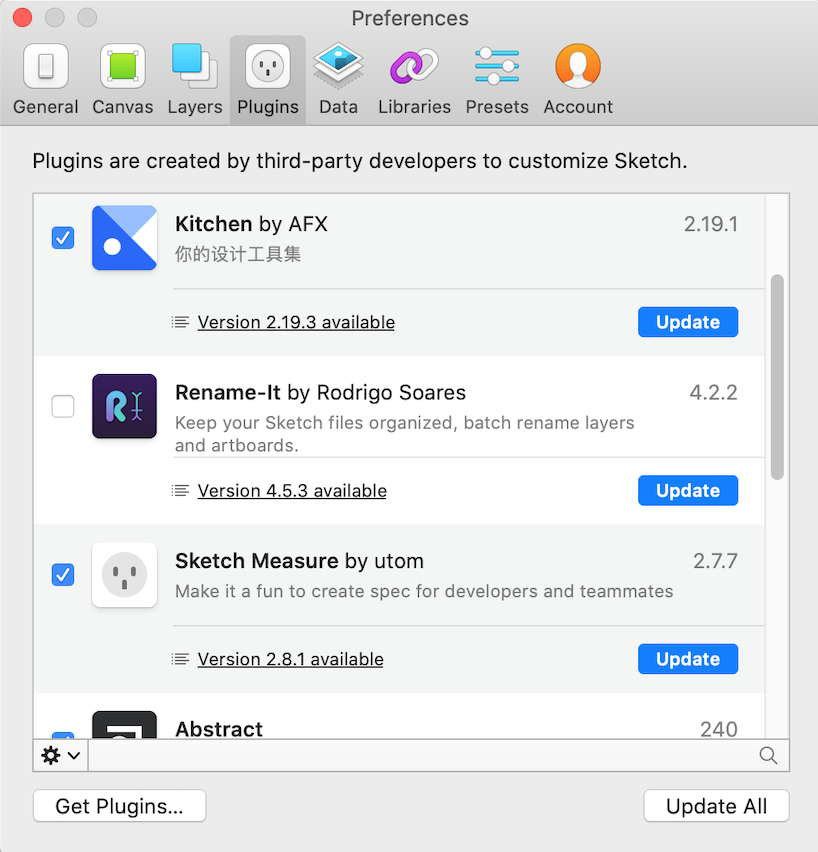The height and width of the screenshot is (852, 818).
Task: Click the Sketch Measure version number 2.7.7
Action: point(715,561)
